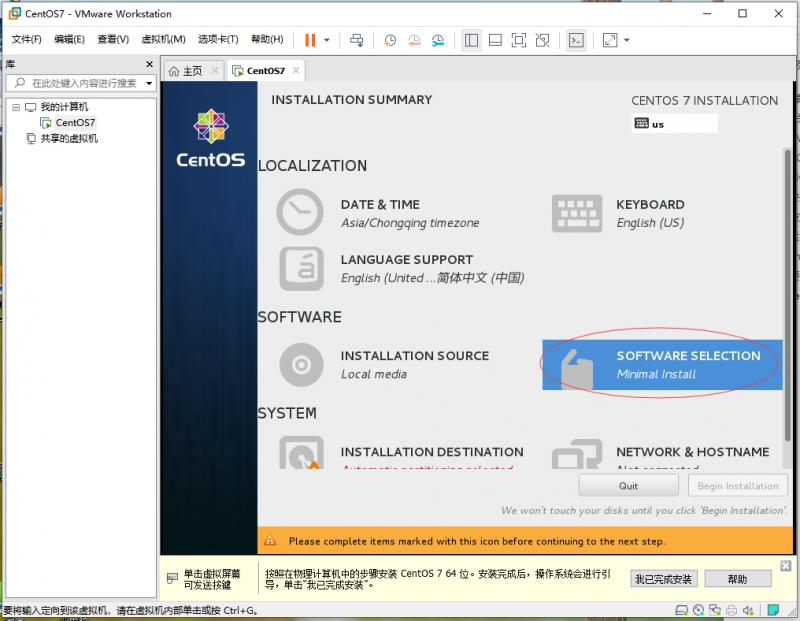
Task: Click the printer device icon in status bar
Action: pyautogui.click(x=731, y=611)
